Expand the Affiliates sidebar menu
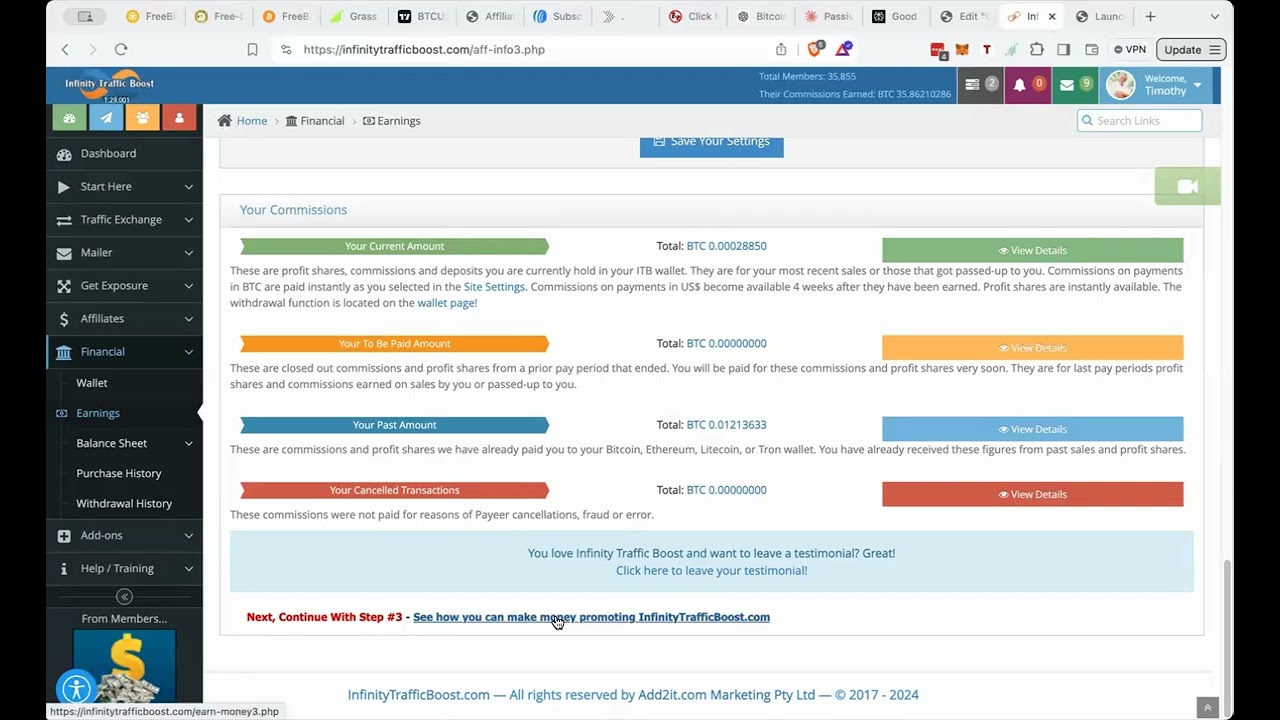The width and height of the screenshot is (1280, 720). tap(125, 319)
